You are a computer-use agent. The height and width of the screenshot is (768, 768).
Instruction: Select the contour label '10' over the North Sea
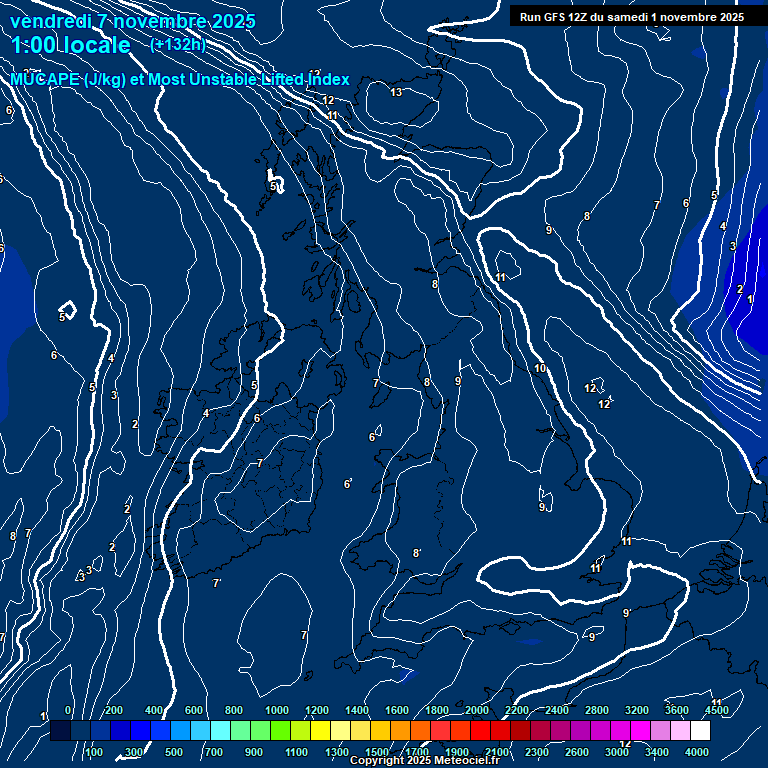pos(540,368)
